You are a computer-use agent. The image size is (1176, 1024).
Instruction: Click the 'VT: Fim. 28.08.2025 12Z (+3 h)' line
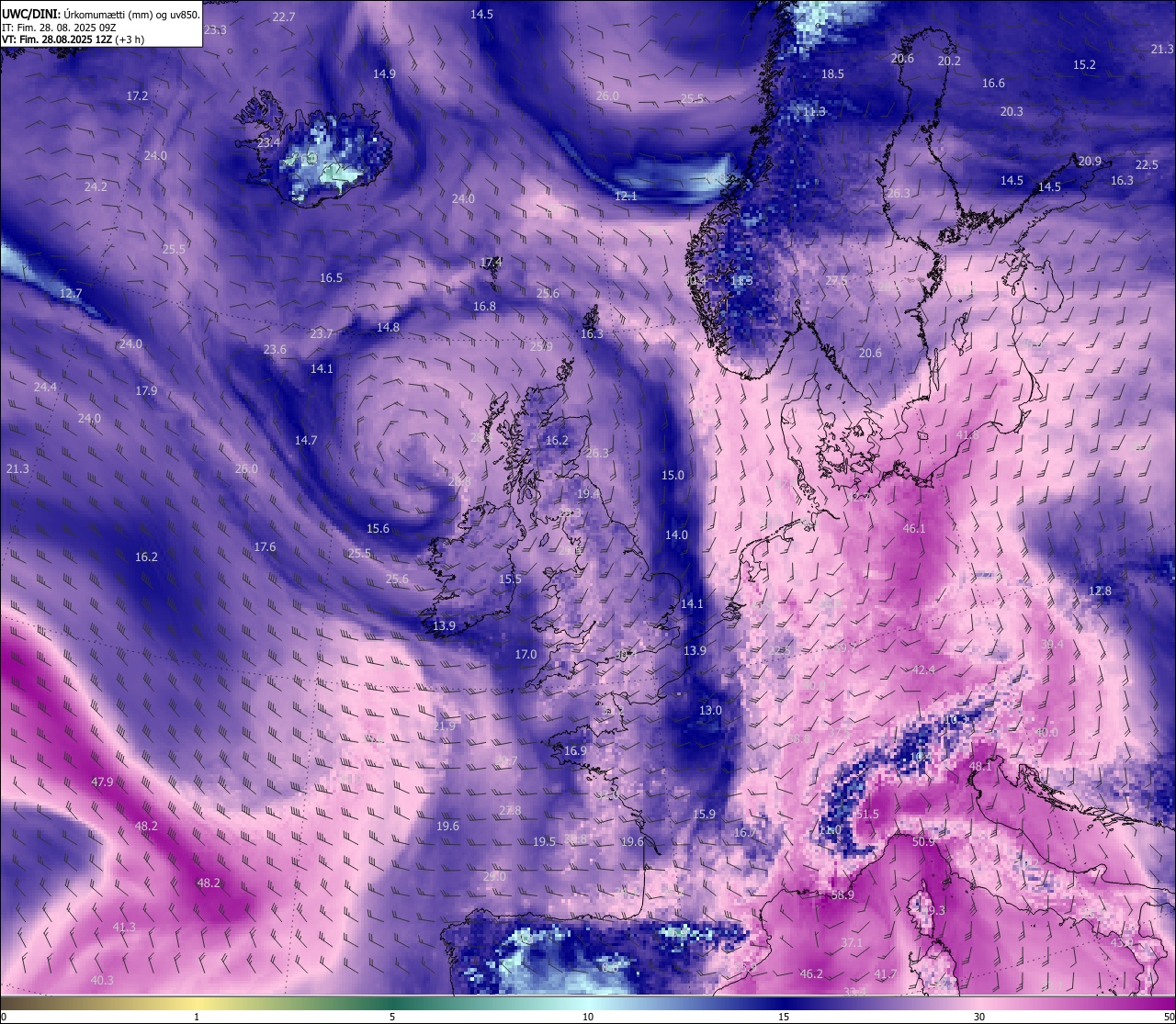tap(73, 39)
